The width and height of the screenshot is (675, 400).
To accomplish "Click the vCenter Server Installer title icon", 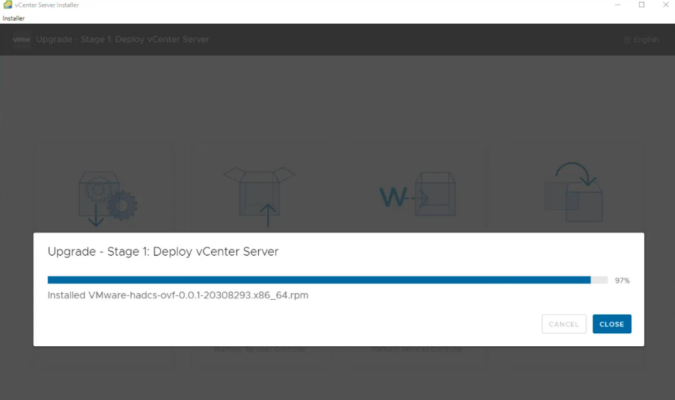I will [x=7, y=5].
